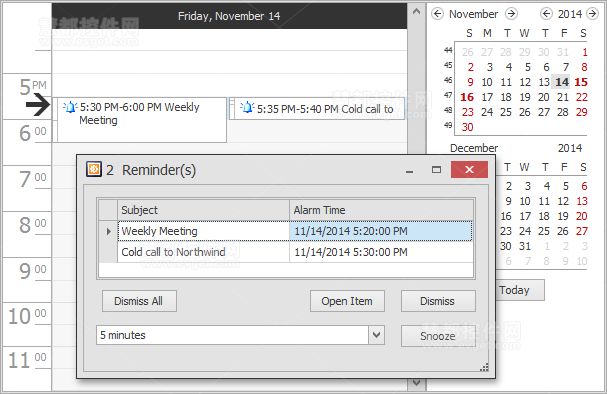Click the Reminder(s) window app icon
Screen dimensions: 607x394
(x=94, y=169)
